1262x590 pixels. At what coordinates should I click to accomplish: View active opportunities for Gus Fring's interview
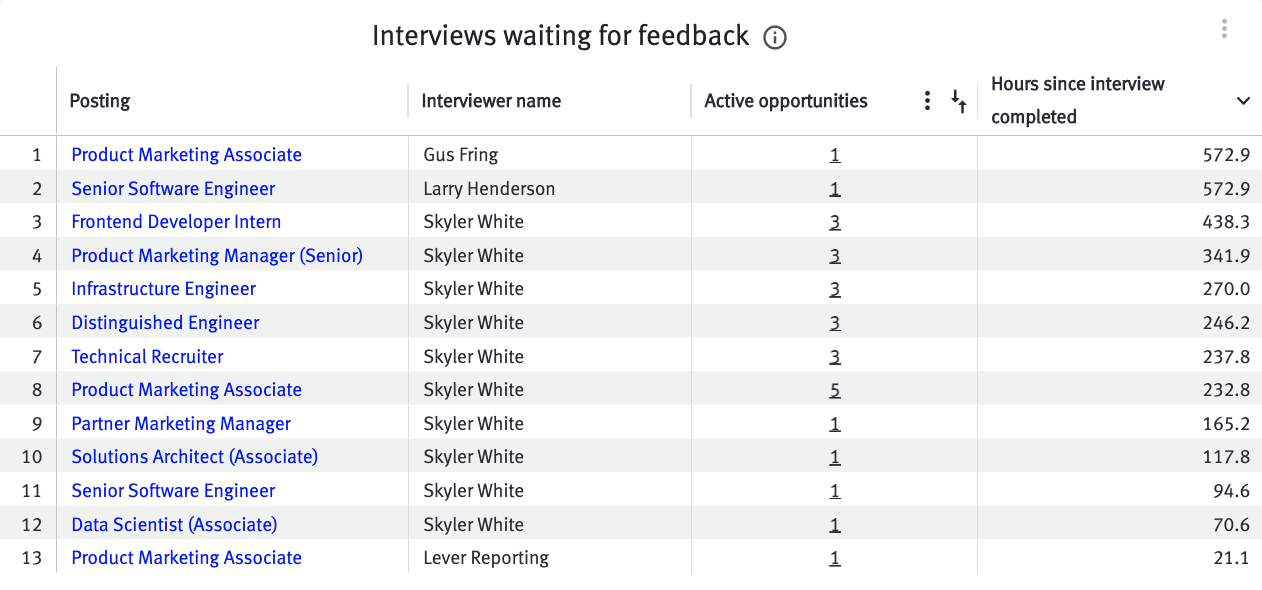point(835,154)
